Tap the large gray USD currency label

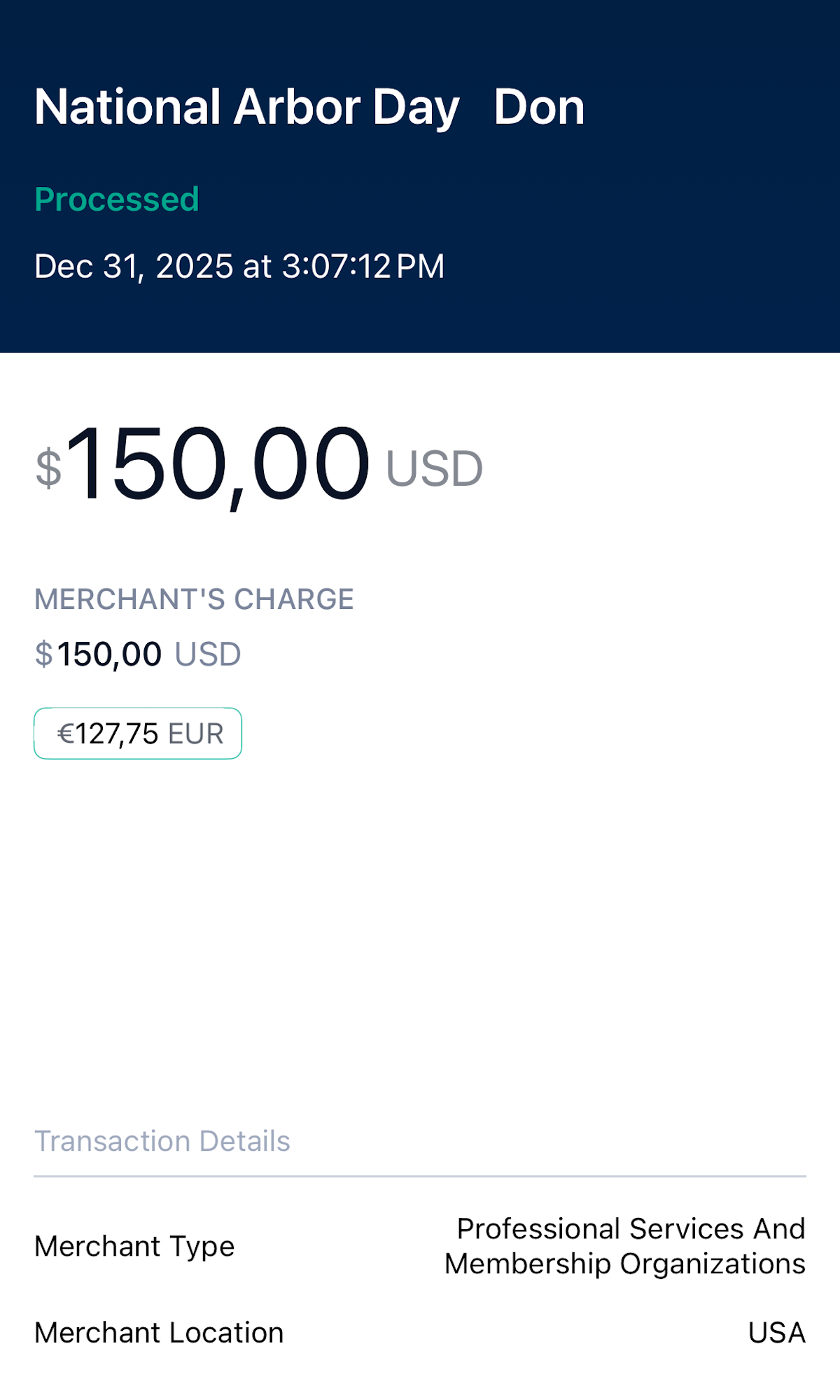tap(434, 469)
